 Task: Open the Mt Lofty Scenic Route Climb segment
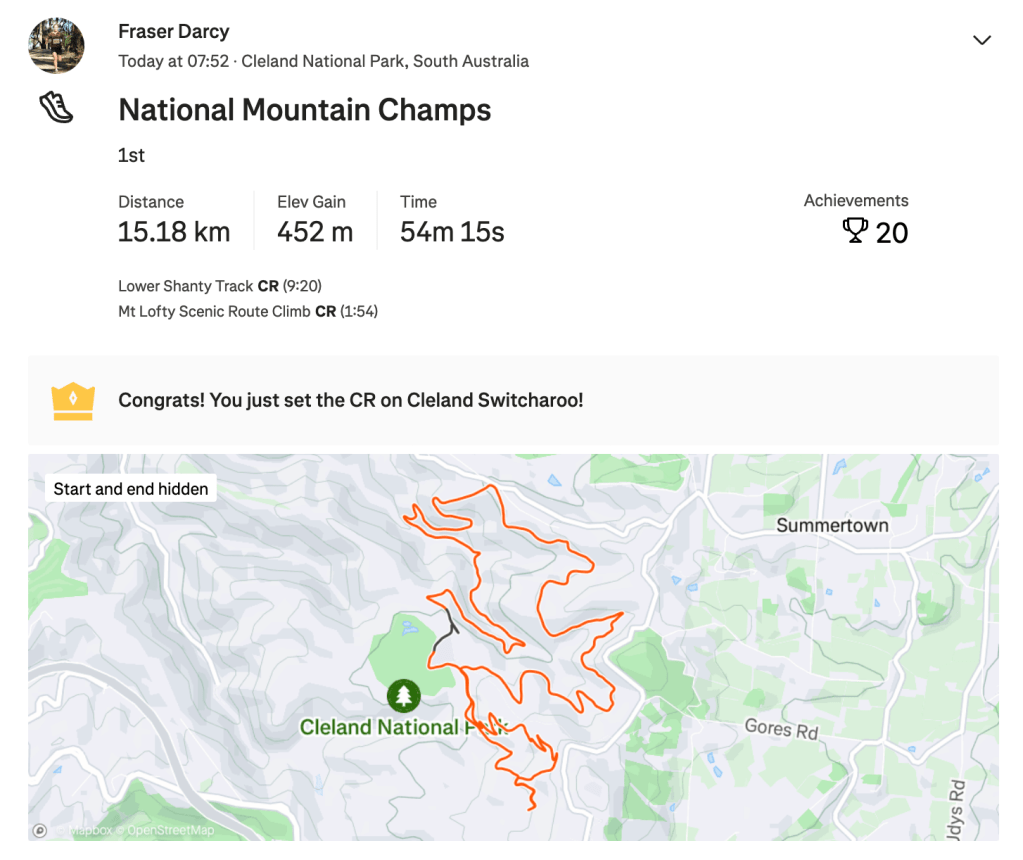coord(215,312)
